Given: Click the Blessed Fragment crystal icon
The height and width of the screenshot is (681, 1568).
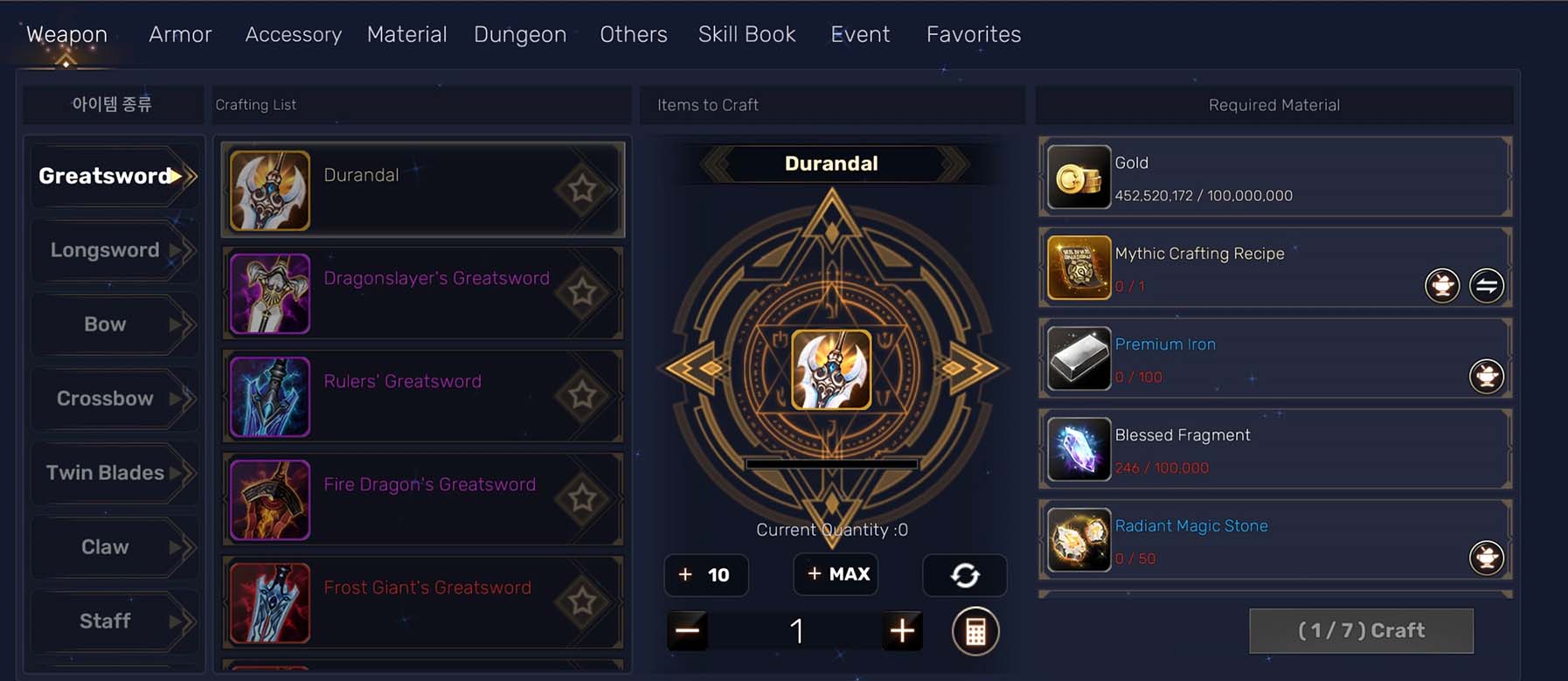Looking at the screenshot, I should tap(1079, 449).
